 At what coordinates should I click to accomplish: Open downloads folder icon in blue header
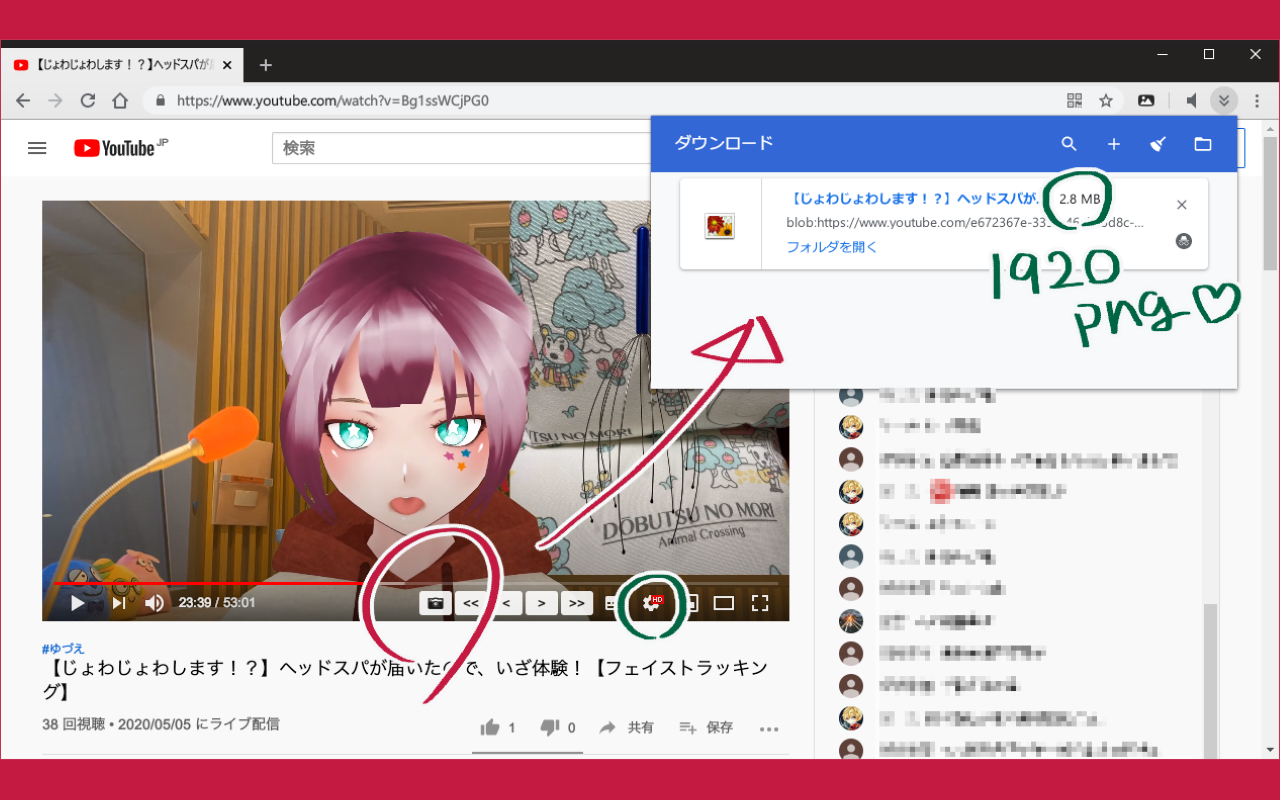tap(1203, 144)
